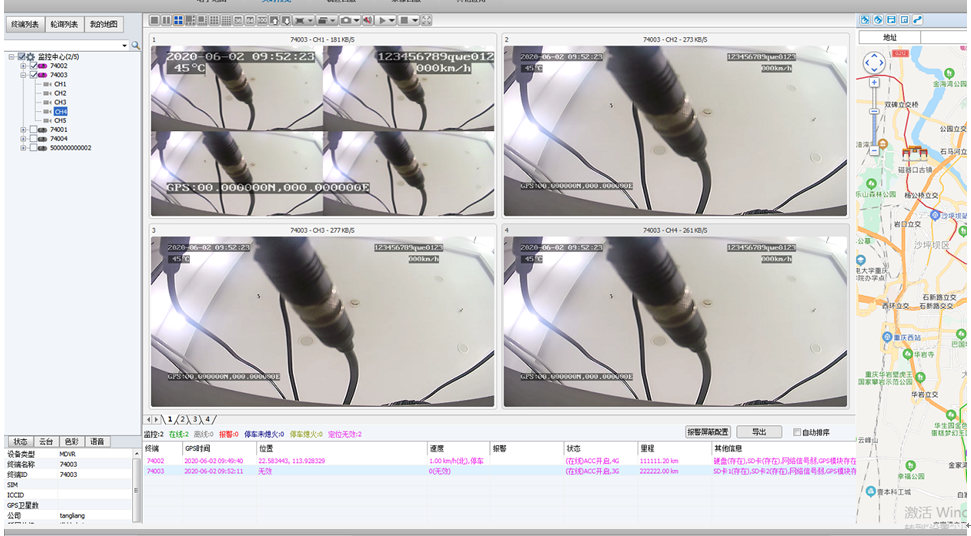Select the sixteen-window grid layout

point(226,20)
